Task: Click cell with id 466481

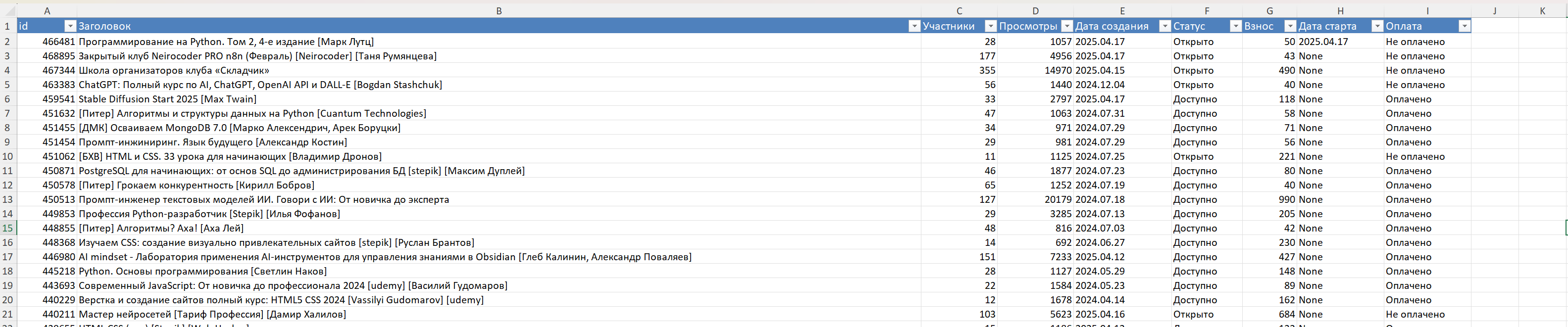Action: [x=47, y=42]
